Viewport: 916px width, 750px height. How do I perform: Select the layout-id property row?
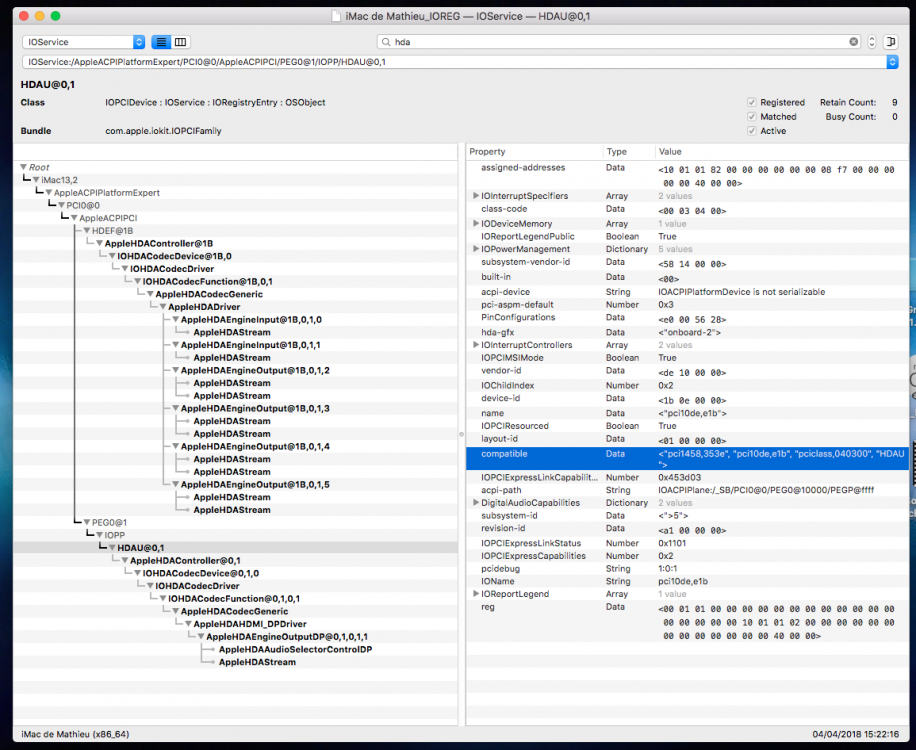(688, 439)
